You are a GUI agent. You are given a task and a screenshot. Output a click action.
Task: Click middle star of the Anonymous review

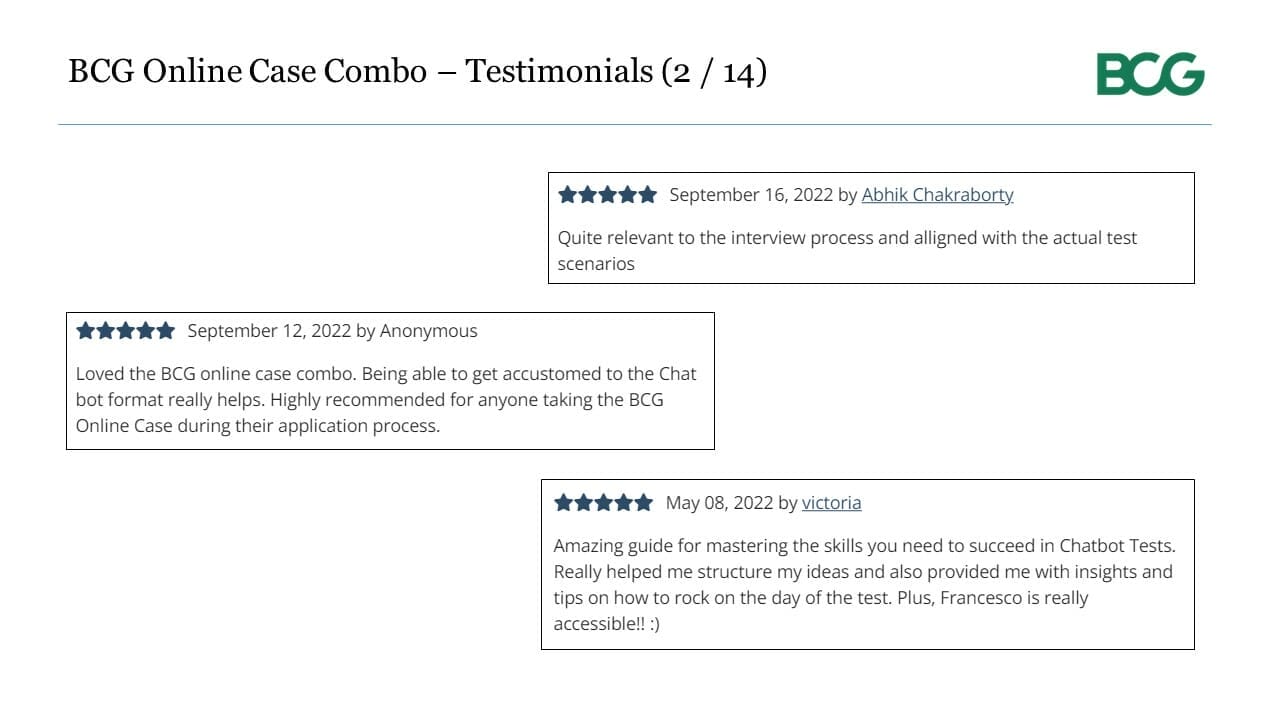(x=125, y=331)
